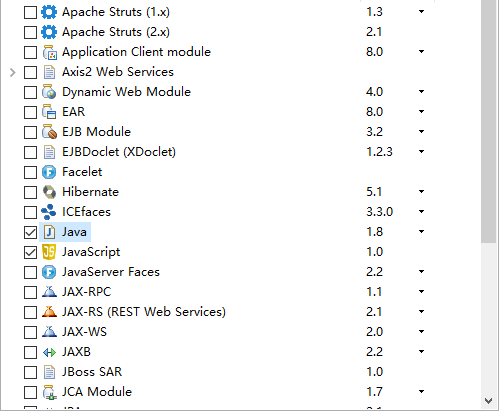Viewport: 499px width, 411px height.
Task: Enable the JAXB facet checkbox
Action: coord(30,352)
